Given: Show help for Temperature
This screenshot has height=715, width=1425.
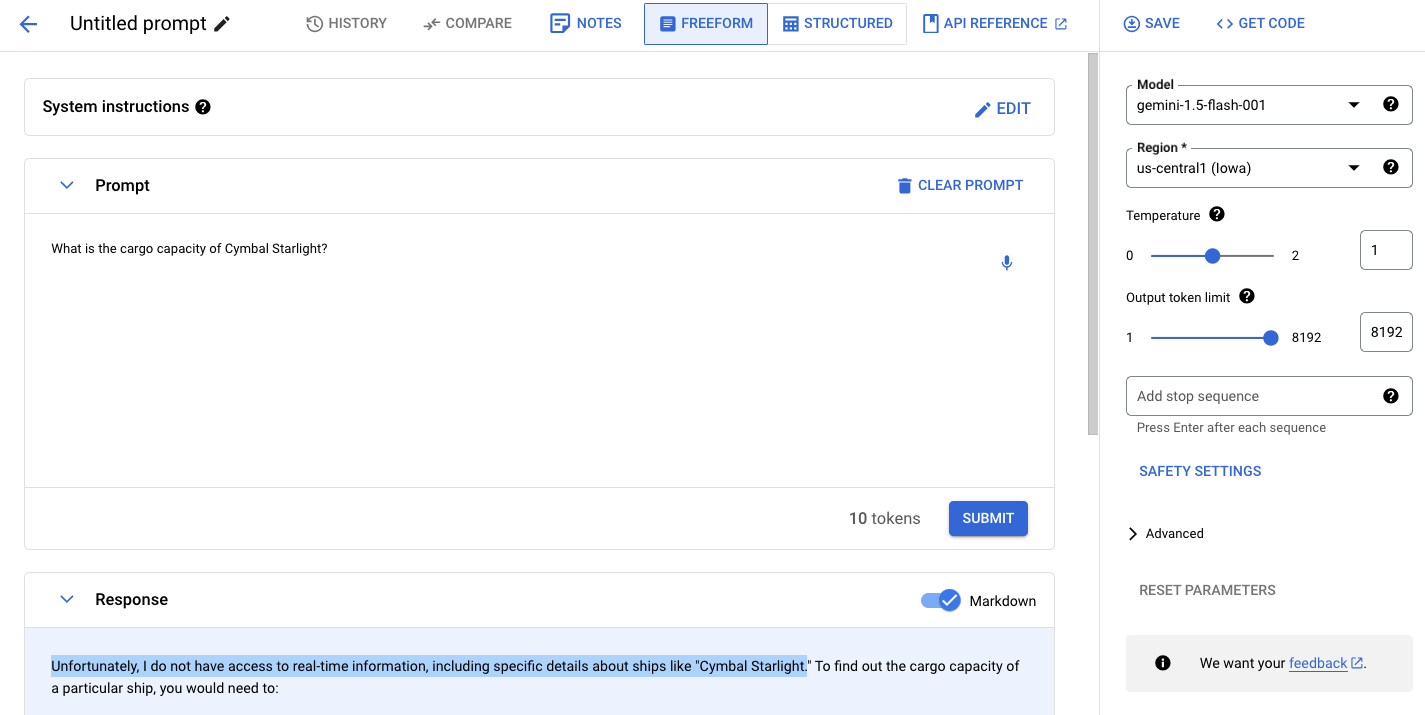Looking at the screenshot, I should click(x=1217, y=214).
